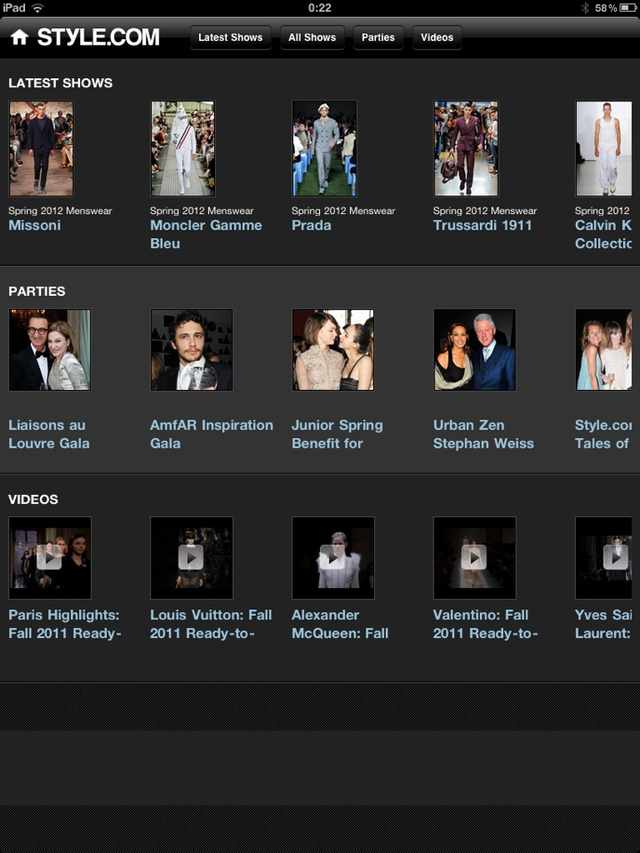Click Spring 2012 Menswear label above Trussardi 1911
Screen dimensions: 640x853
[x=485, y=211]
